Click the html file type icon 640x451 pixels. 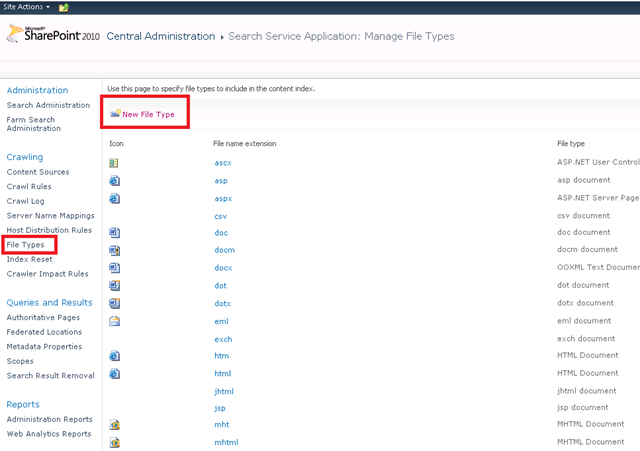click(x=114, y=373)
